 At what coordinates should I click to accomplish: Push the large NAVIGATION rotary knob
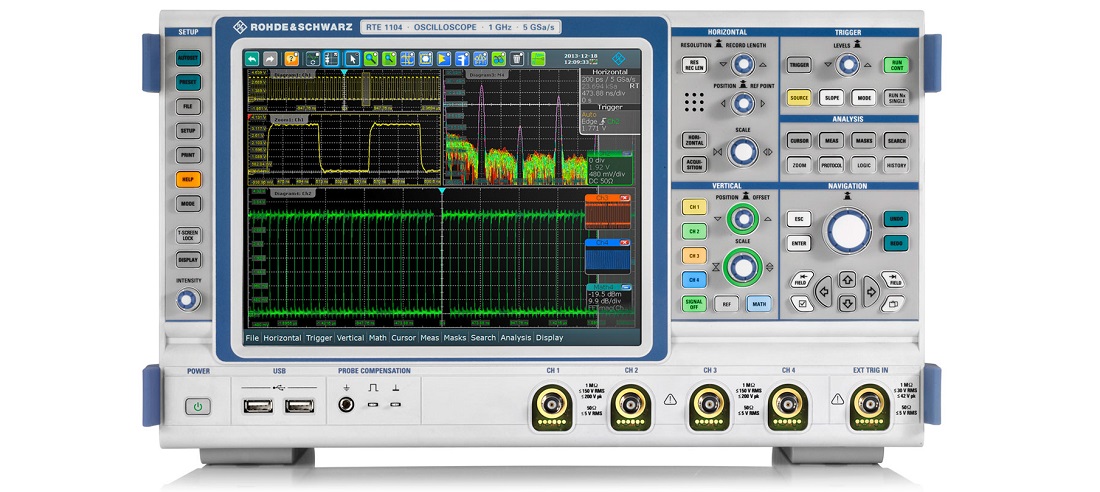847,230
